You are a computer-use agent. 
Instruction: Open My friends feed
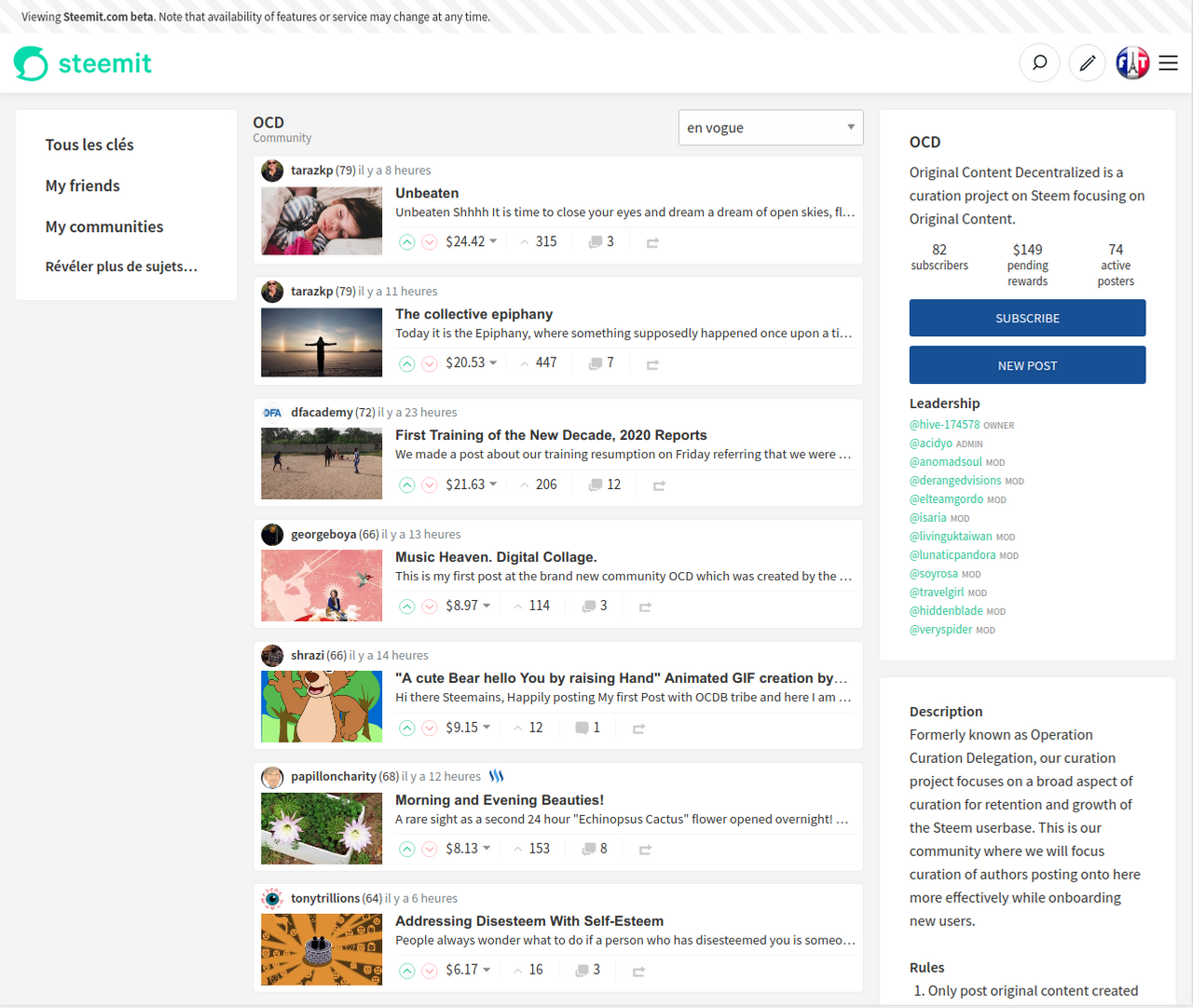pos(83,185)
